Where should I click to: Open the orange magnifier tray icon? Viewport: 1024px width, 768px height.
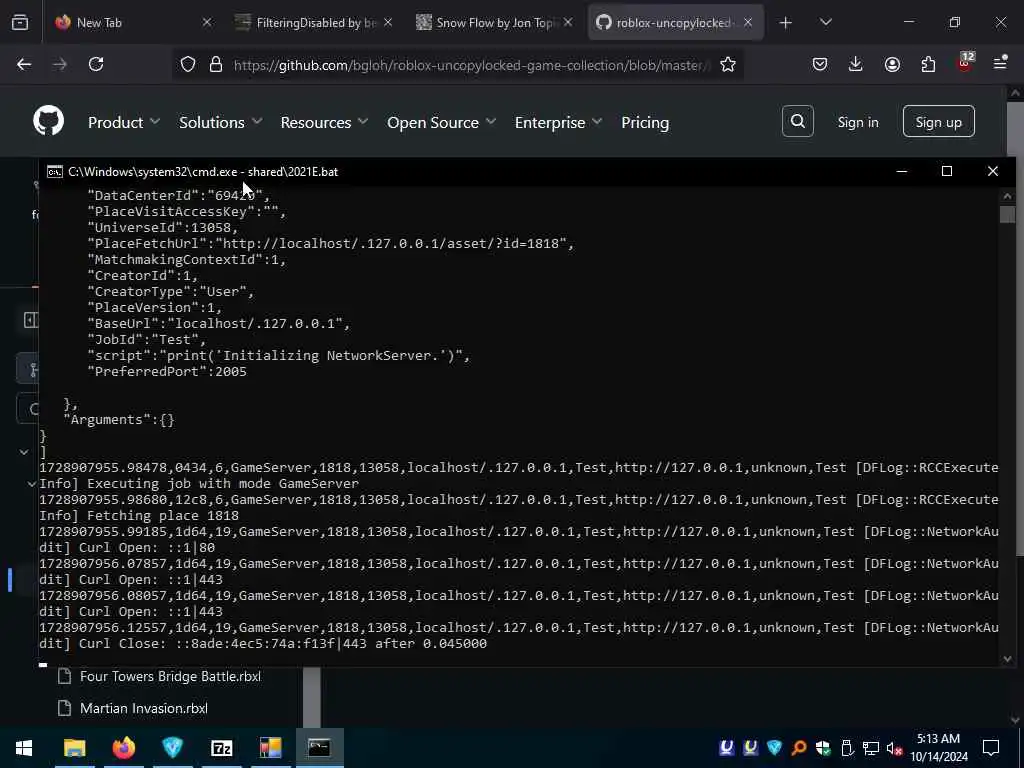pyautogui.click(x=799, y=748)
